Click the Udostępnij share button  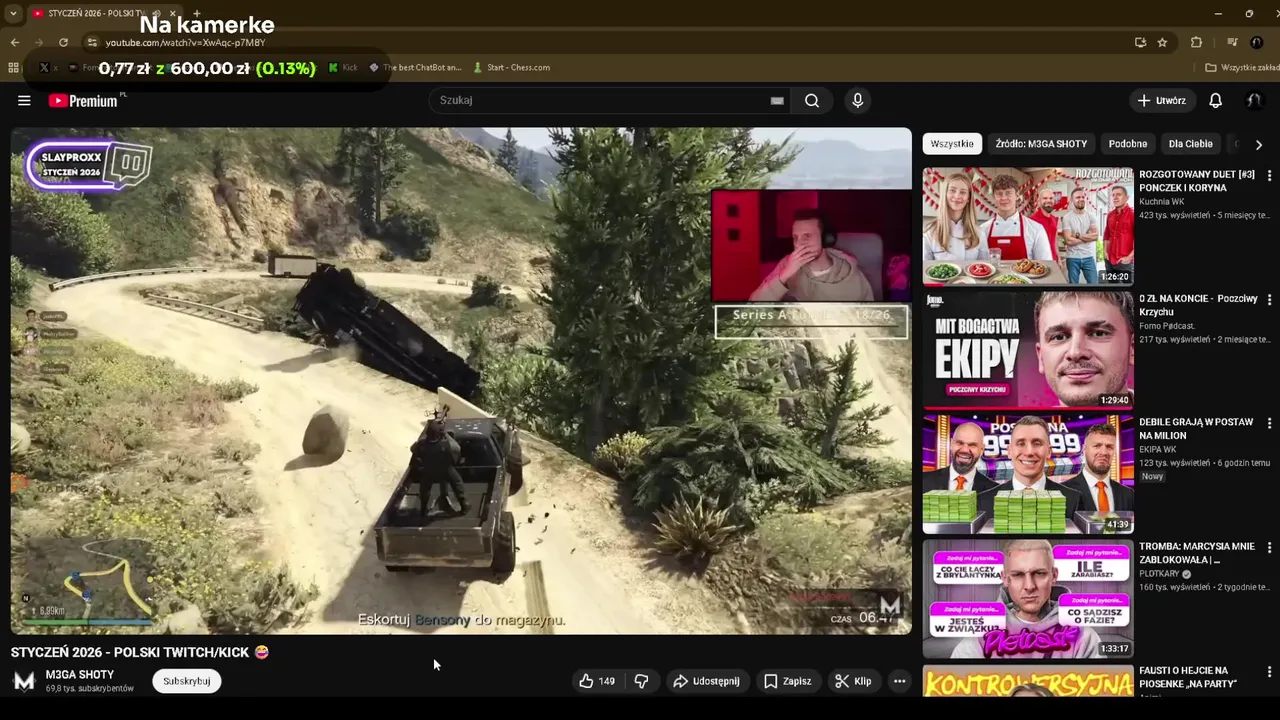click(706, 681)
